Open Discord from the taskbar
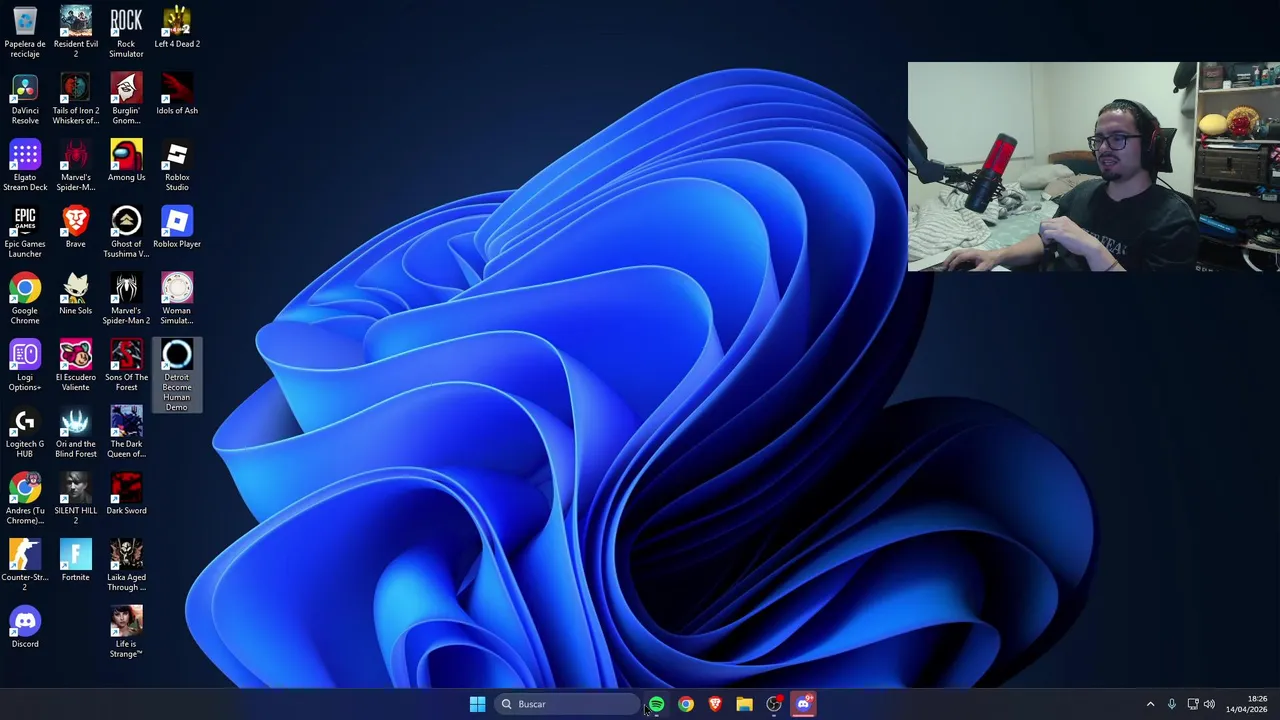The image size is (1280, 720). click(803, 704)
